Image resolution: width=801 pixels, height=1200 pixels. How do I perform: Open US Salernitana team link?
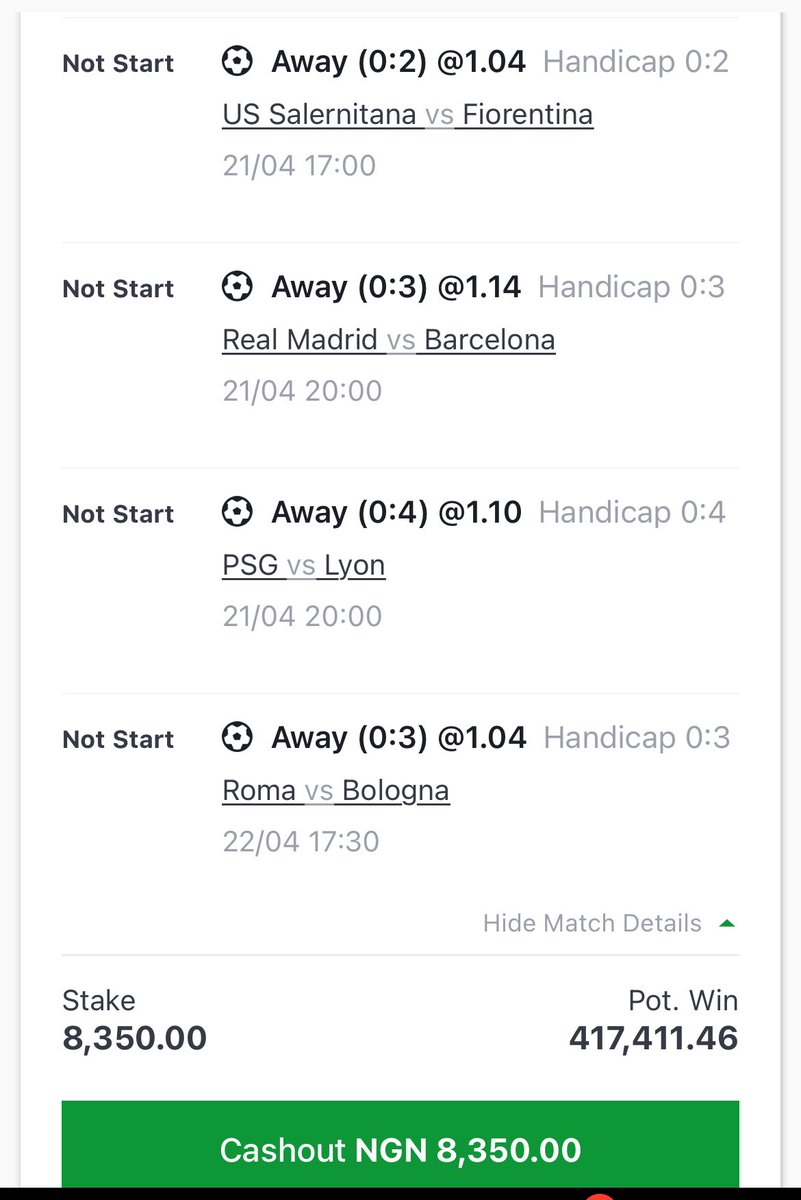tap(320, 115)
